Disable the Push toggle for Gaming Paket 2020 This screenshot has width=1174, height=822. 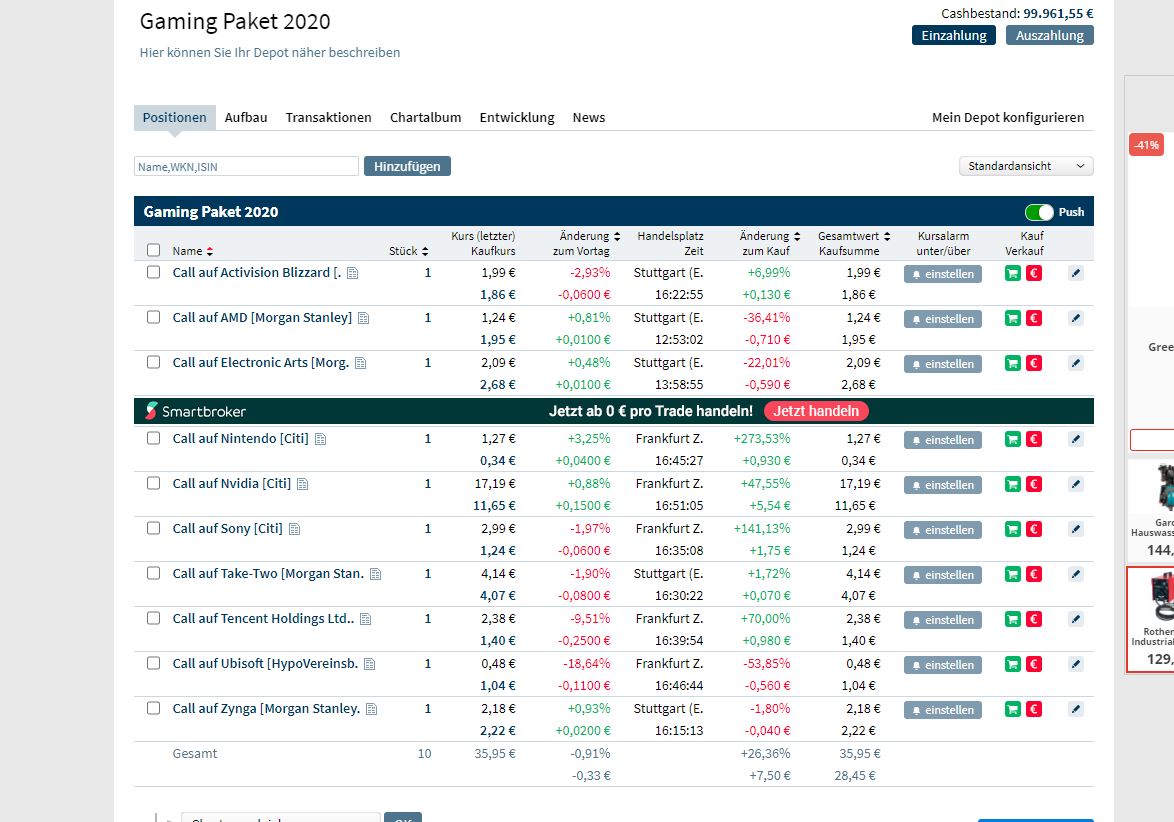1040,211
